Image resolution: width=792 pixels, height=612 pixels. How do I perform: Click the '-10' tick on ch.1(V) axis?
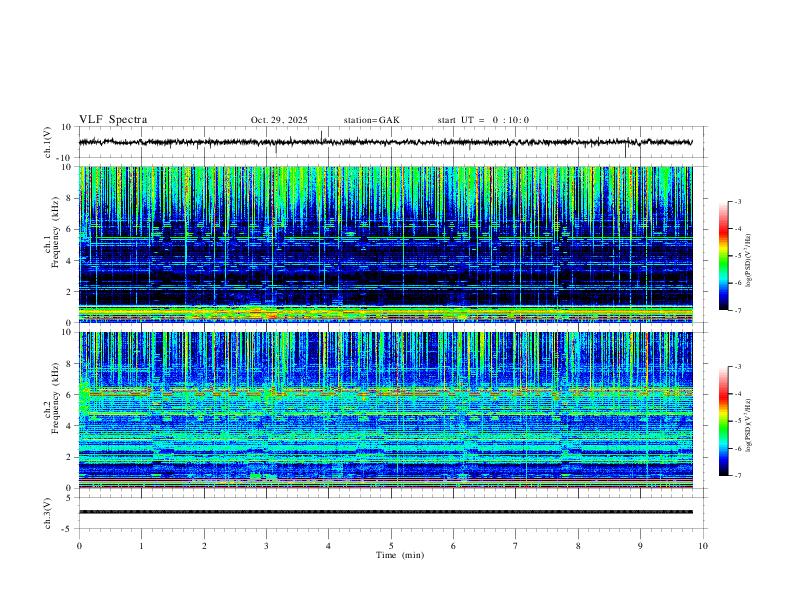[x=63, y=158]
